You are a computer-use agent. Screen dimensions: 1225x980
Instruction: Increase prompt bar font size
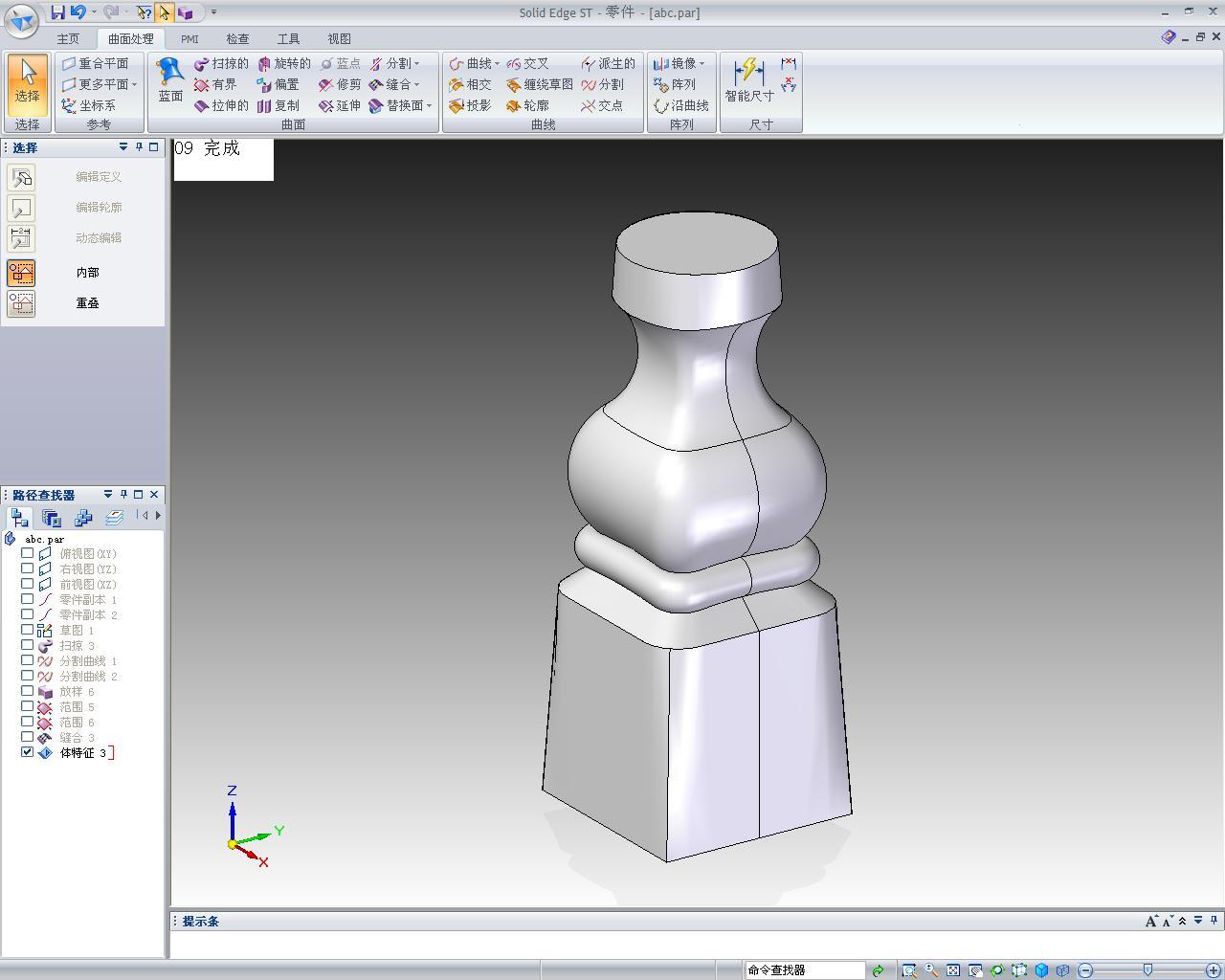tap(1150, 921)
